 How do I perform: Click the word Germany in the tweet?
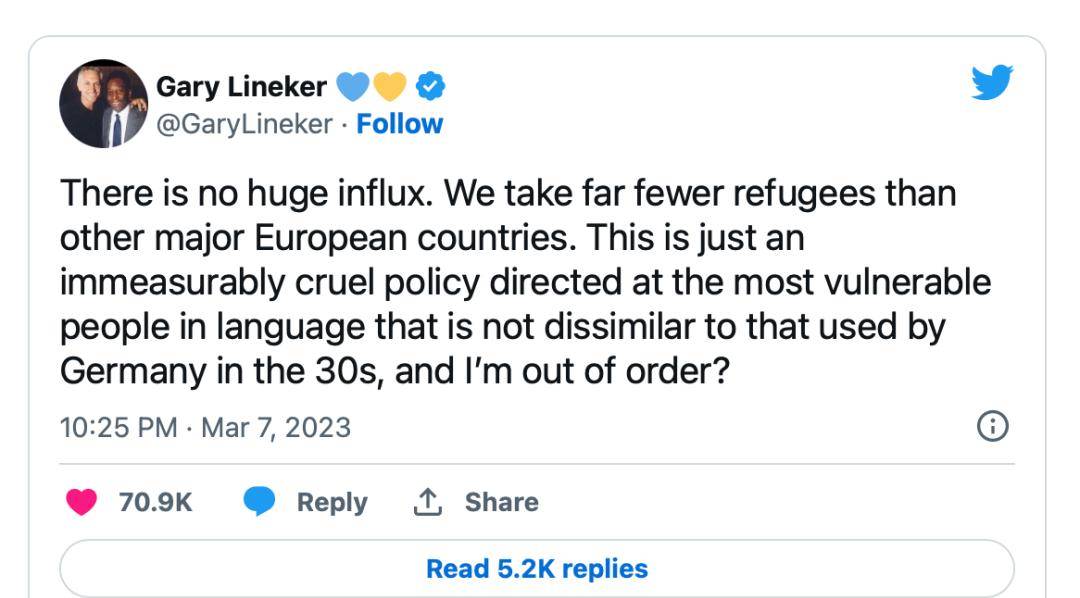pos(125,371)
